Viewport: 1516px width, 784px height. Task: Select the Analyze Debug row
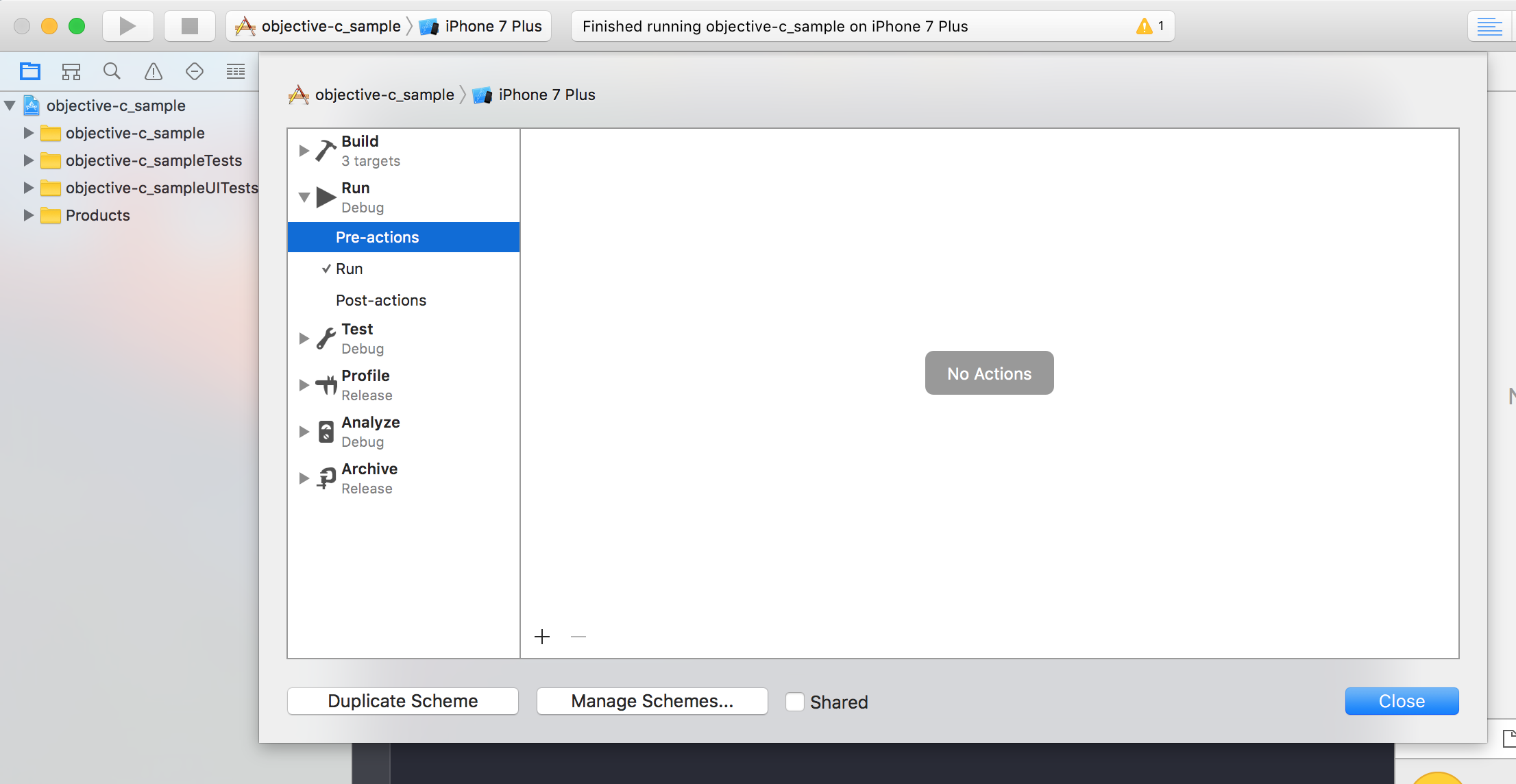click(404, 432)
